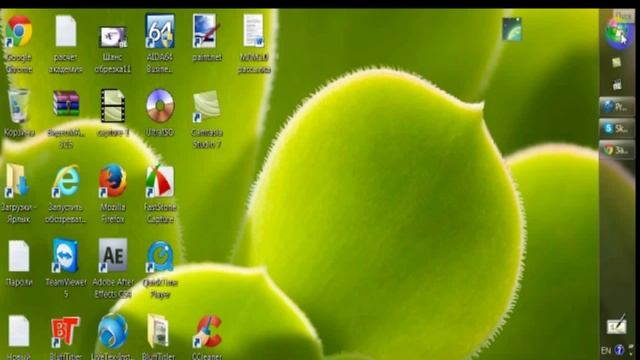Switch to the Skype taskbar window
This screenshot has width=640, height=360.
pyautogui.click(x=617, y=129)
